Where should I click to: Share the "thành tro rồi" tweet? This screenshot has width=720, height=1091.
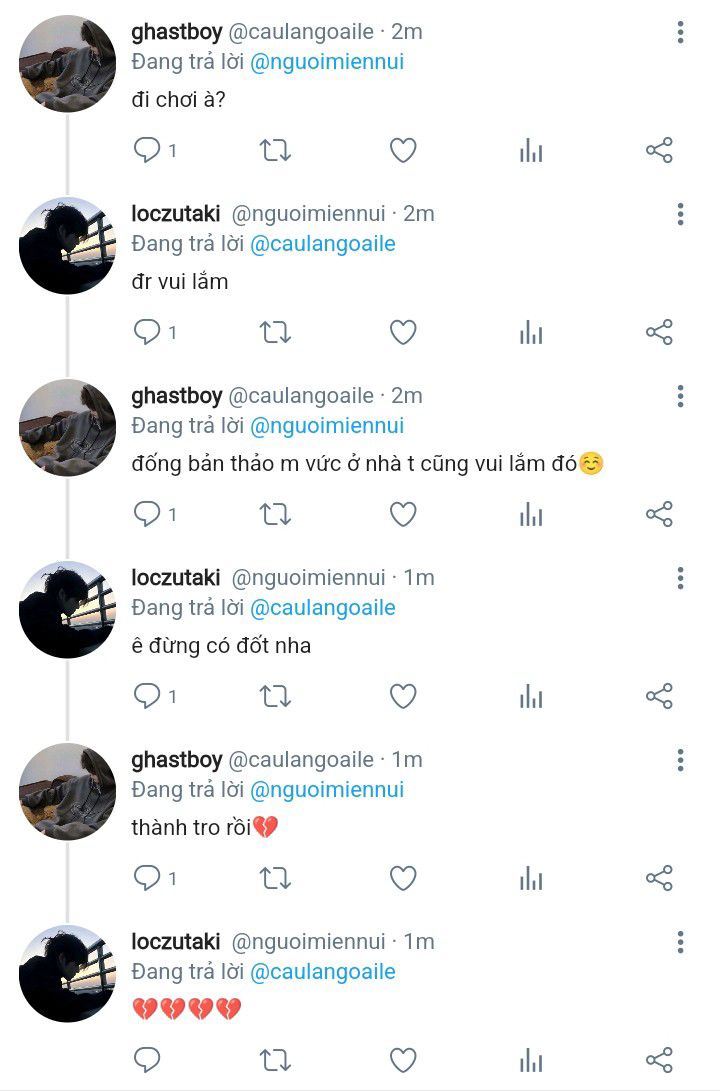coord(659,879)
